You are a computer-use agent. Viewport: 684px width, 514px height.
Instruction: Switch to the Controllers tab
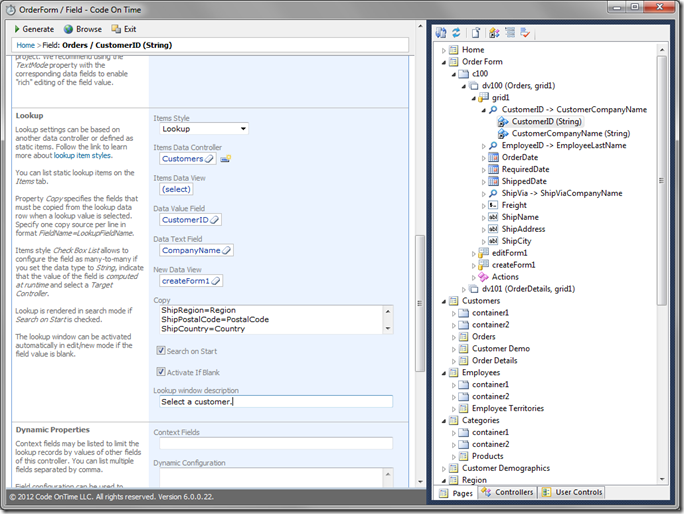pyautogui.click(x=508, y=493)
